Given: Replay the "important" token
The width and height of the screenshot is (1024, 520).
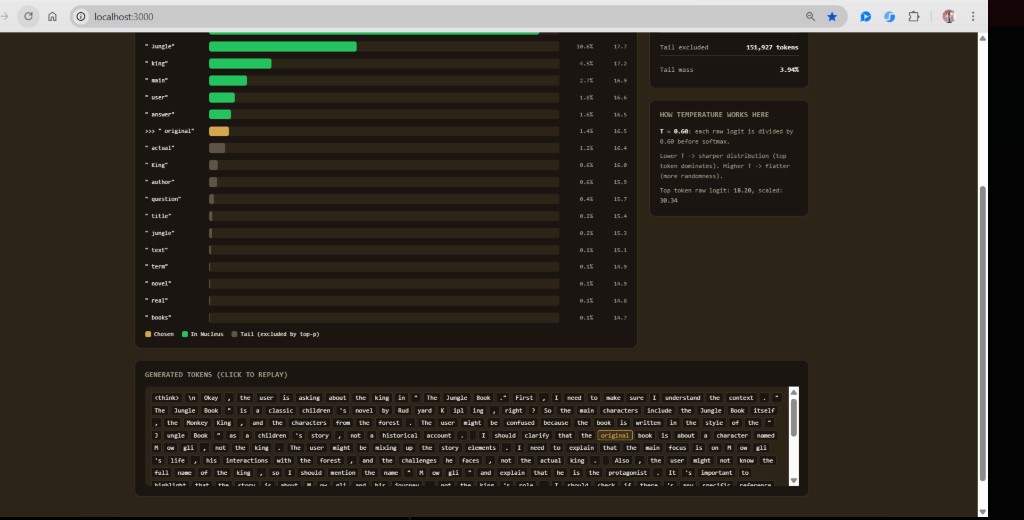Looking at the screenshot, I should tap(717, 472).
